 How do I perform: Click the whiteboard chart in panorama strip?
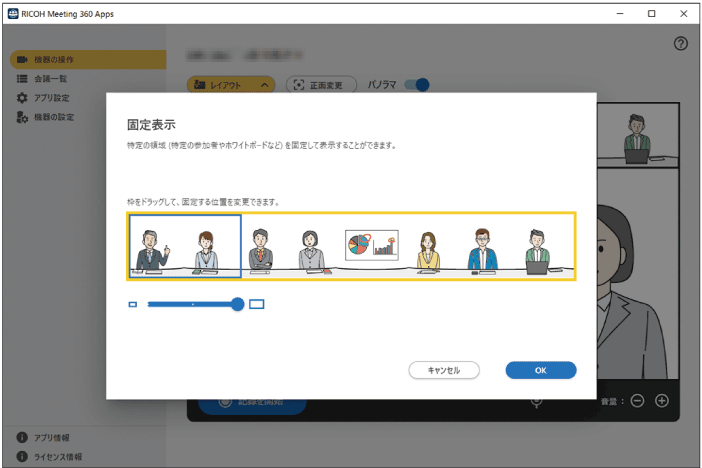372,245
